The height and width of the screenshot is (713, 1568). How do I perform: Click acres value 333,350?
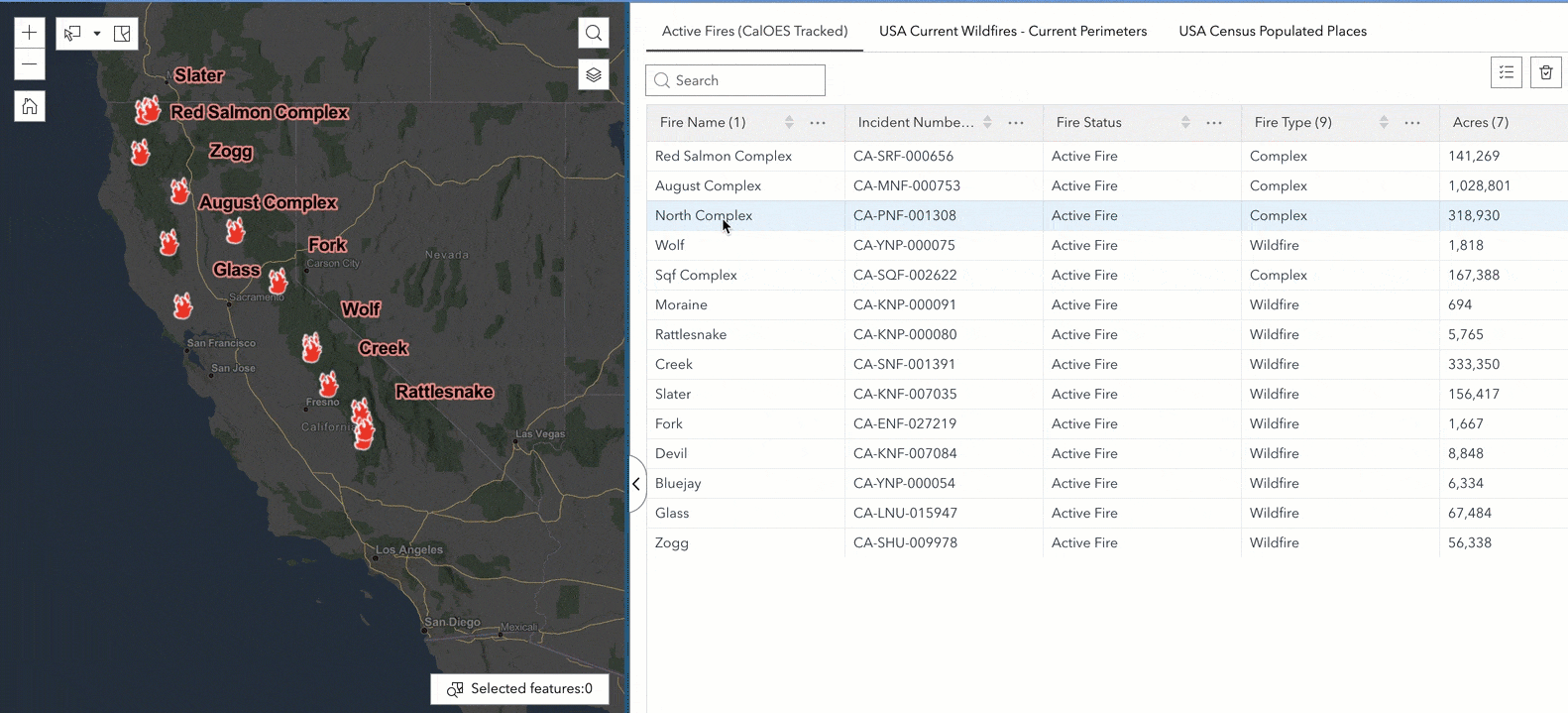(1474, 364)
